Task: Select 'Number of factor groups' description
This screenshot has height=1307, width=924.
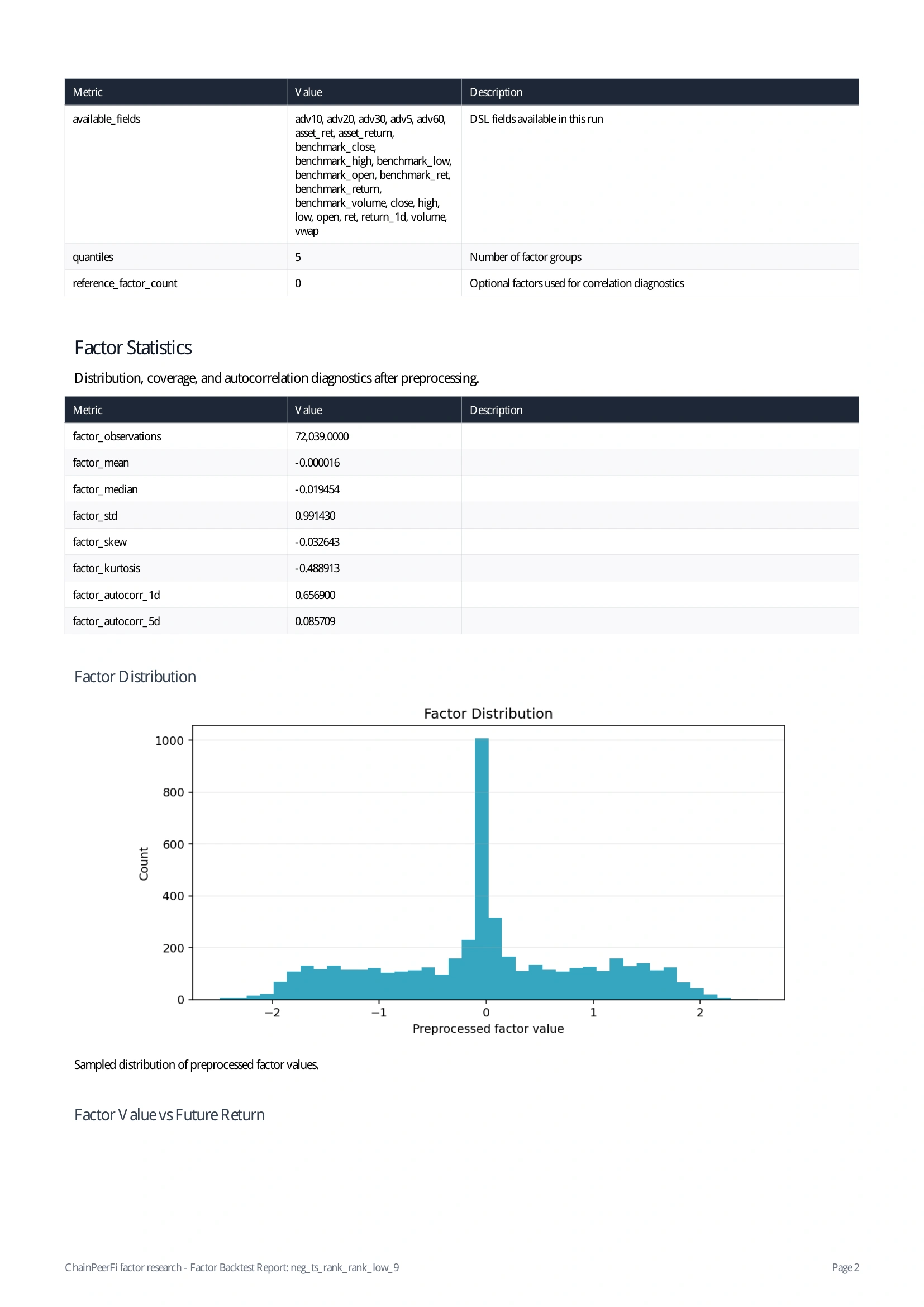Action: tap(525, 256)
